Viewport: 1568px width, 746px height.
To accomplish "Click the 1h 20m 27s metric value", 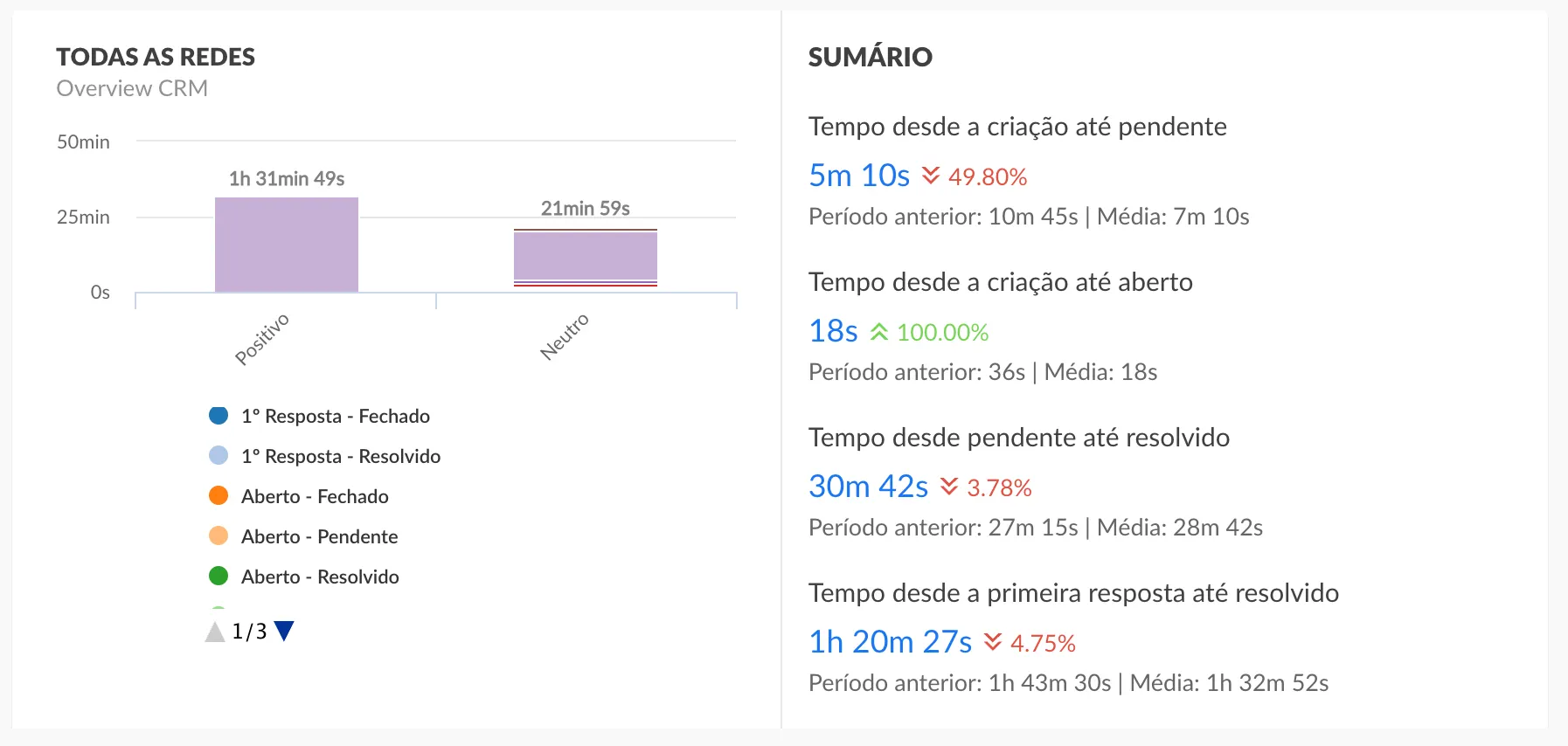I will click(x=890, y=642).
